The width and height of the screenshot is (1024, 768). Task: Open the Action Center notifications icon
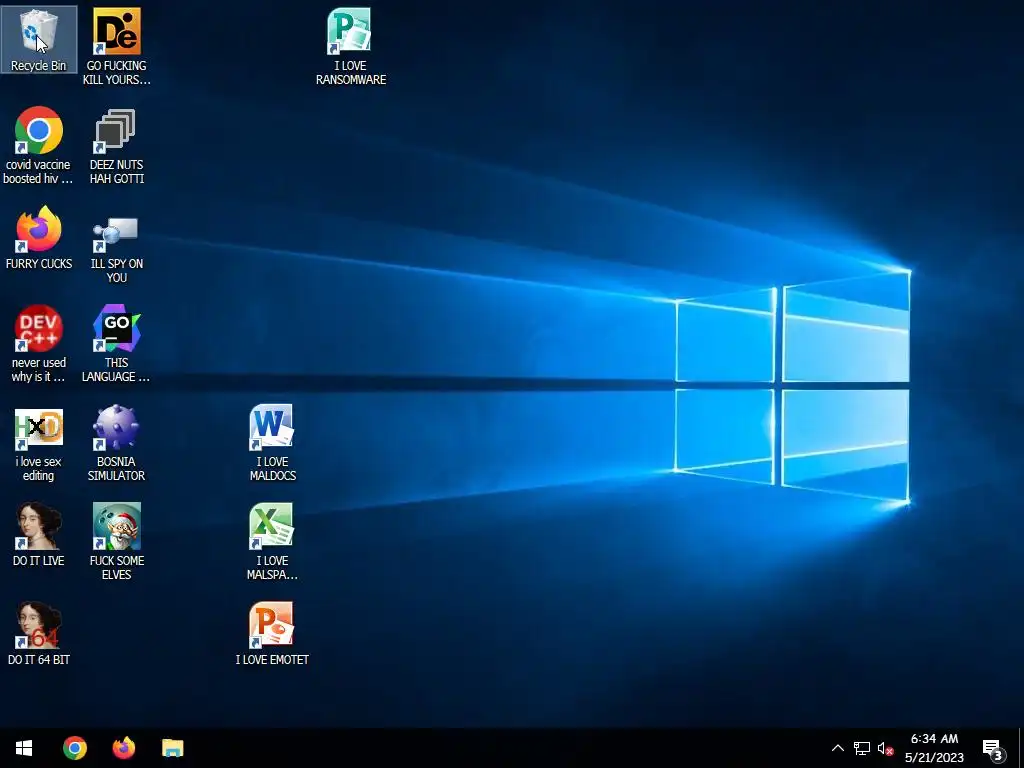click(993, 749)
